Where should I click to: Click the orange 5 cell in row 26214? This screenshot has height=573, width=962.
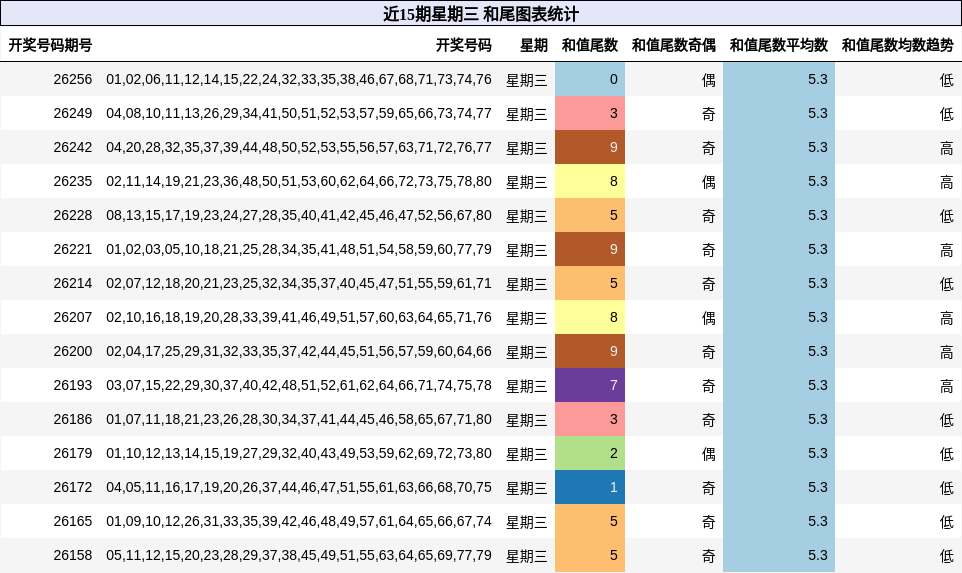pos(590,283)
